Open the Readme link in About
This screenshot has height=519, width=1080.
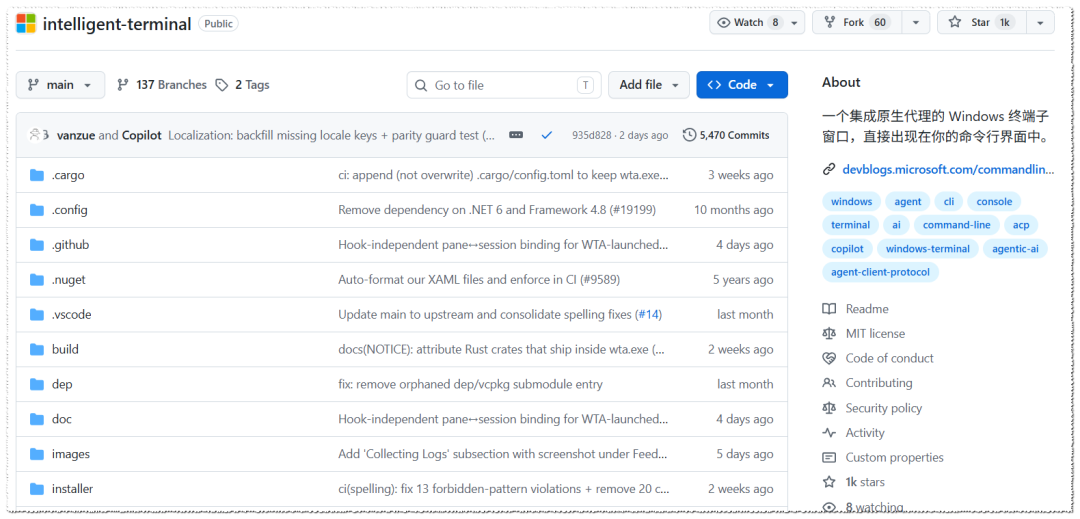(867, 309)
